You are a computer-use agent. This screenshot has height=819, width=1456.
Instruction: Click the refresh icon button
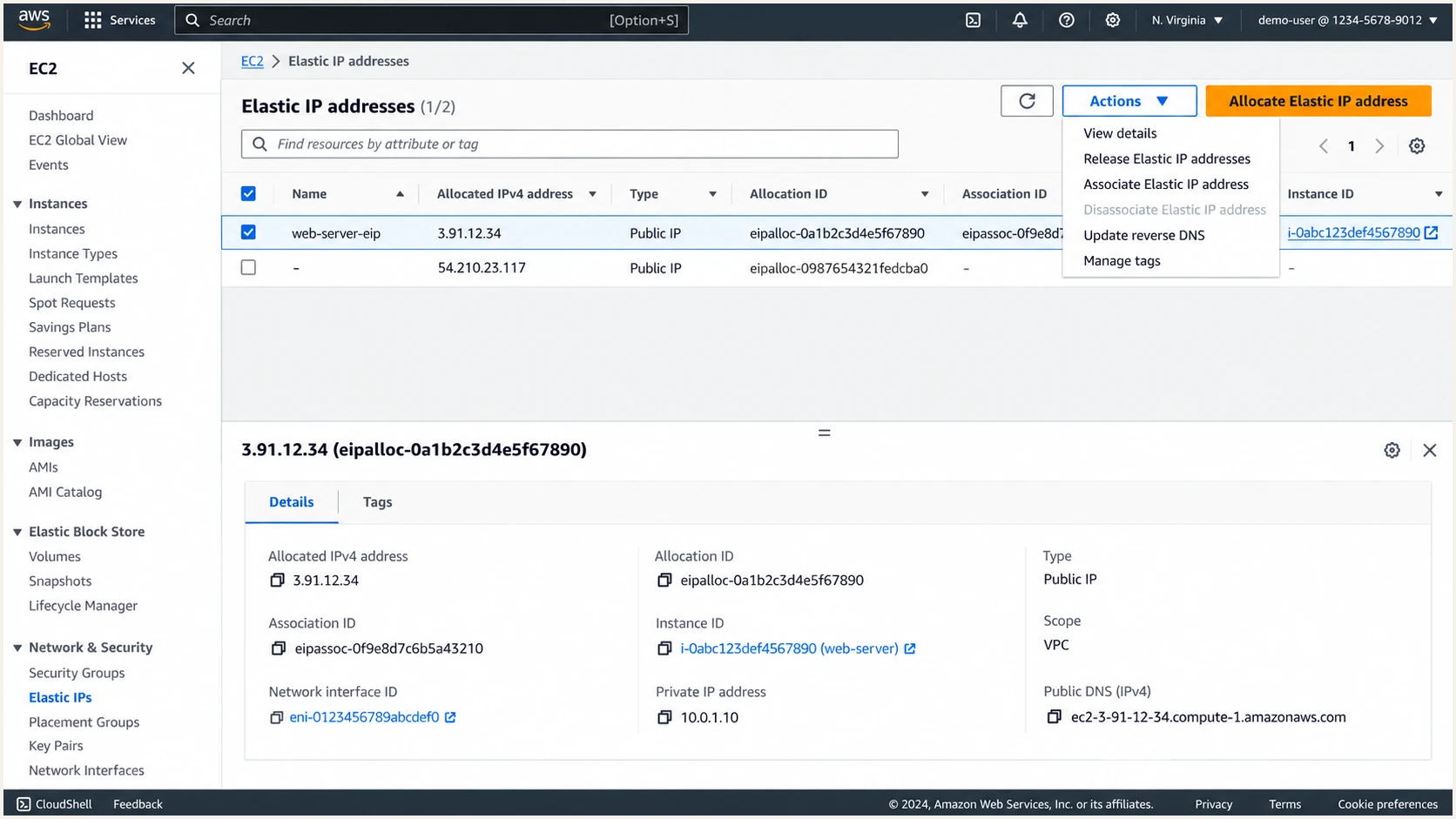[1027, 101]
